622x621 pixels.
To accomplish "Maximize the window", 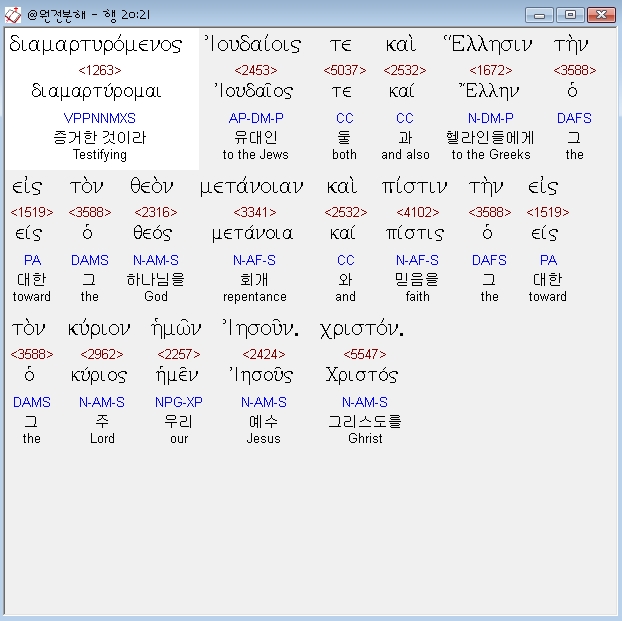I will [570, 15].
